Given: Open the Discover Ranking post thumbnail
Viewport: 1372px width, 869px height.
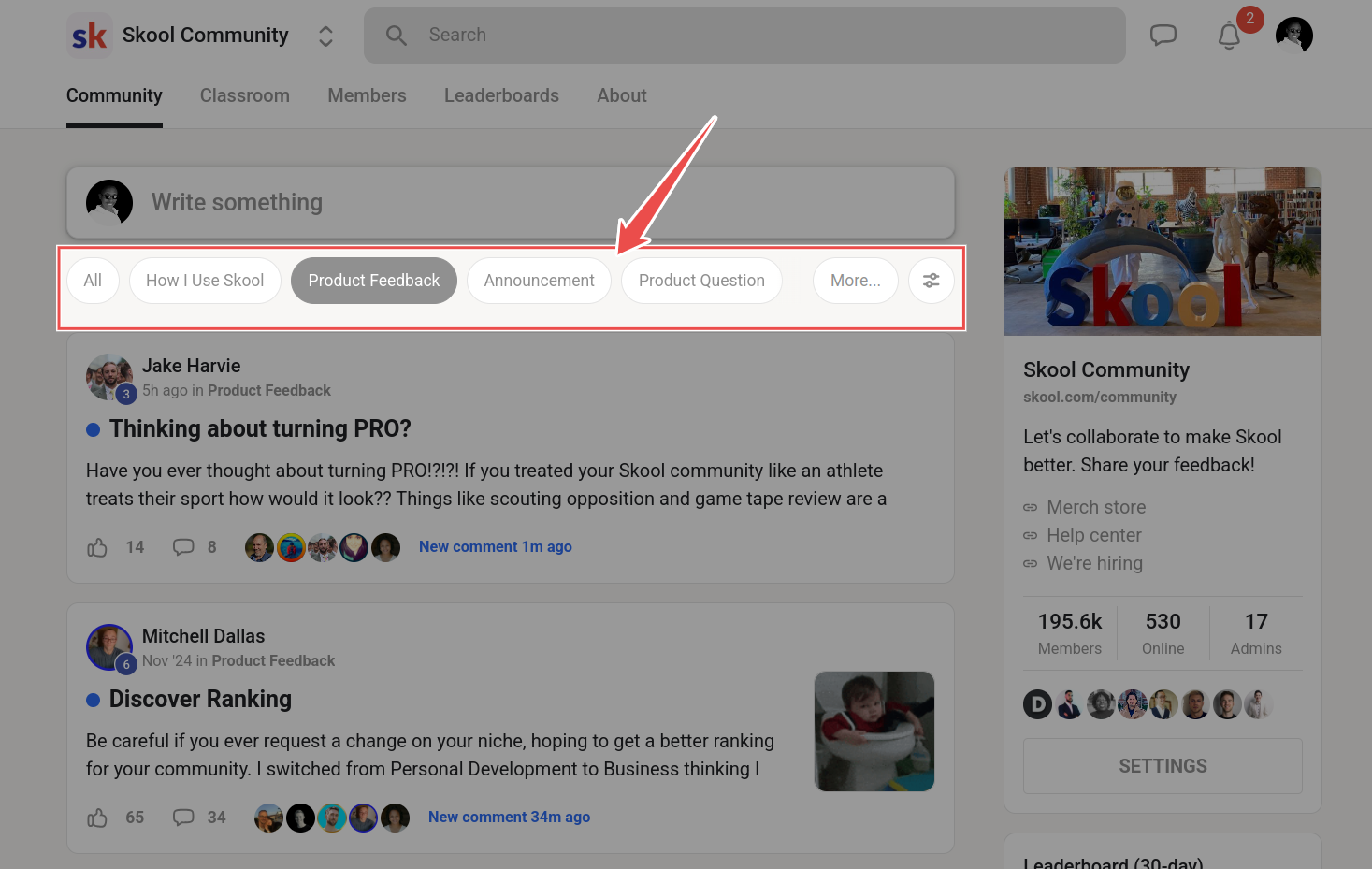Looking at the screenshot, I should 874,731.
